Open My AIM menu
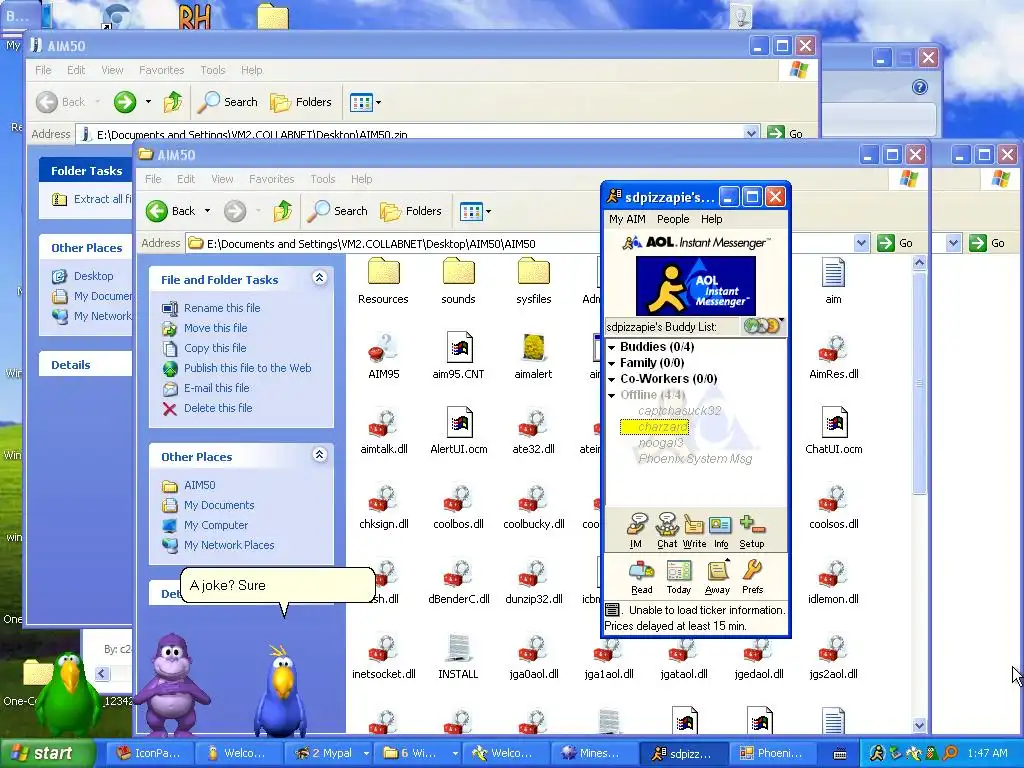Screen dimensions: 1024x768 pos(627,219)
